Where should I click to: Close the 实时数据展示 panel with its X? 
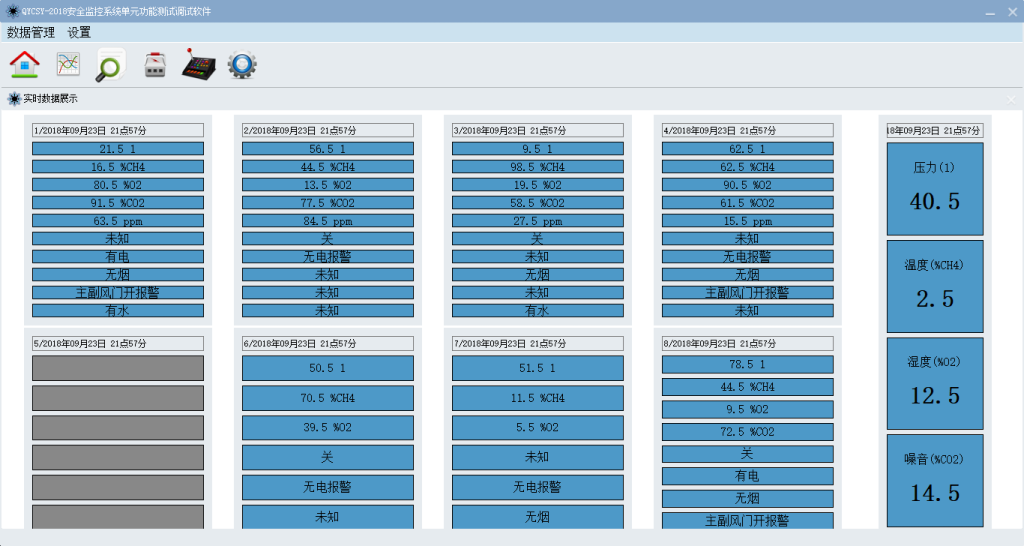click(x=1010, y=99)
